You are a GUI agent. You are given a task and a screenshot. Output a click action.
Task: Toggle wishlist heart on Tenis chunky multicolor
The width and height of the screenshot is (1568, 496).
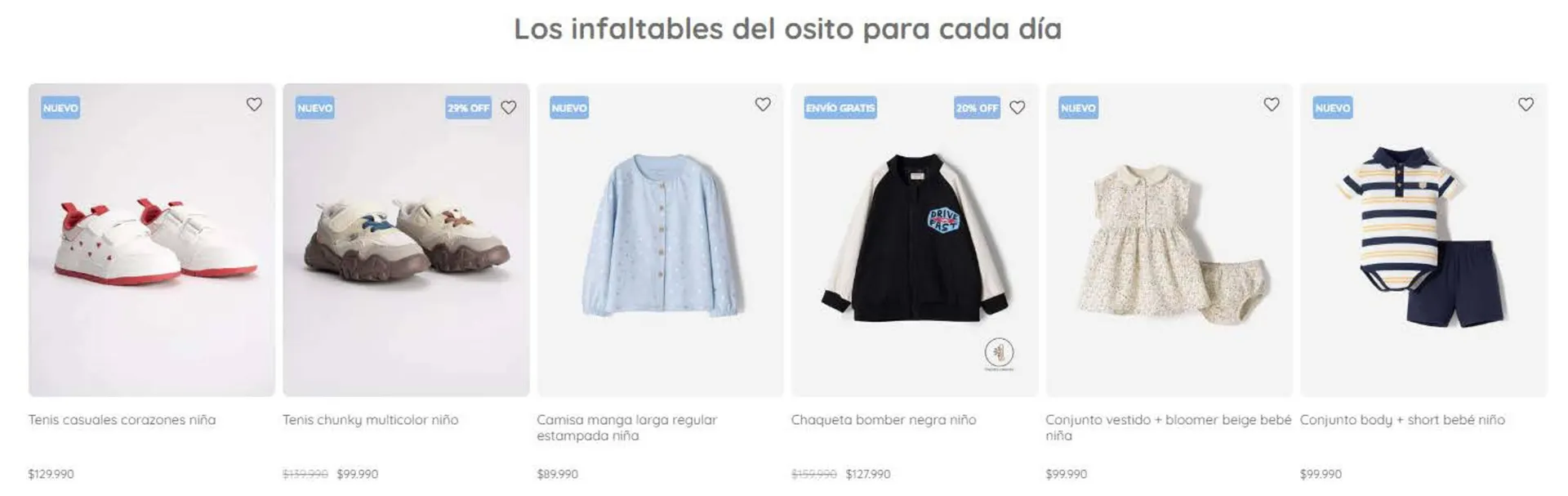point(509,107)
